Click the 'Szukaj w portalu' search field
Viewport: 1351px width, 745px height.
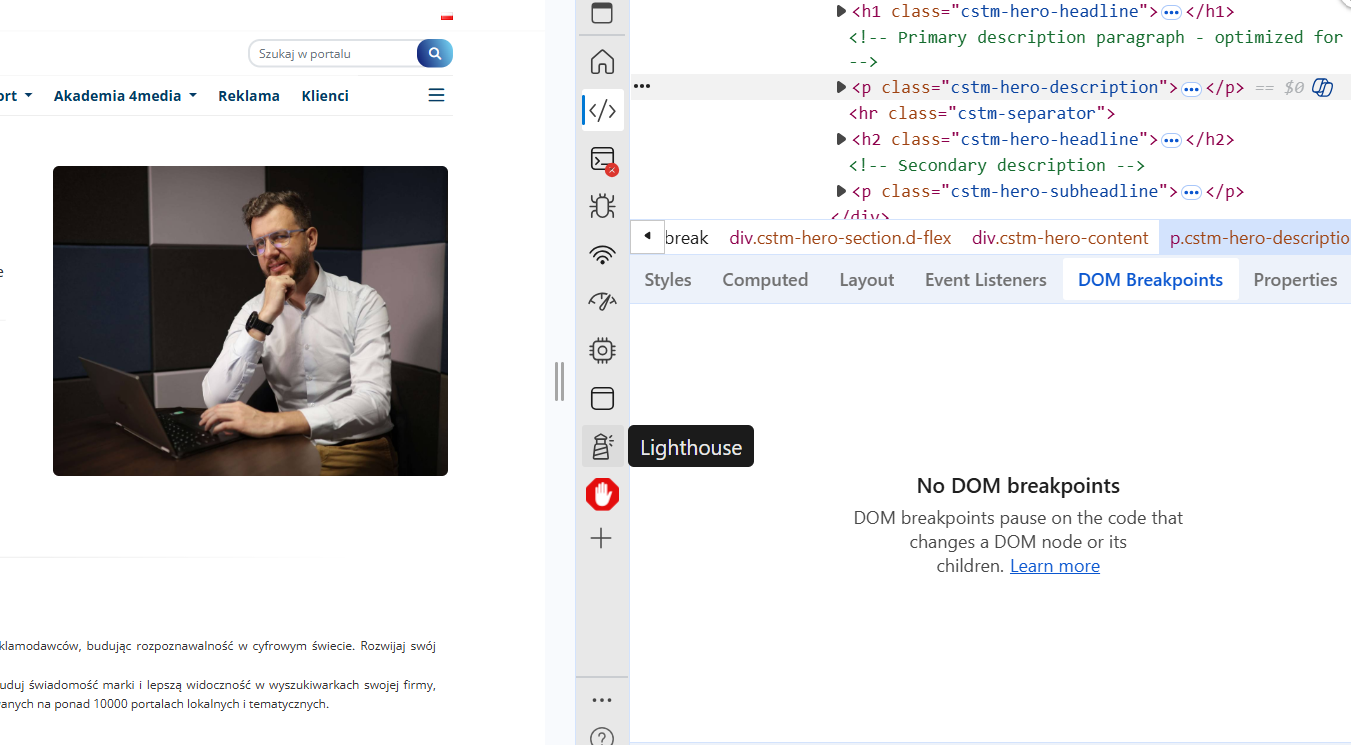coord(332,54)
